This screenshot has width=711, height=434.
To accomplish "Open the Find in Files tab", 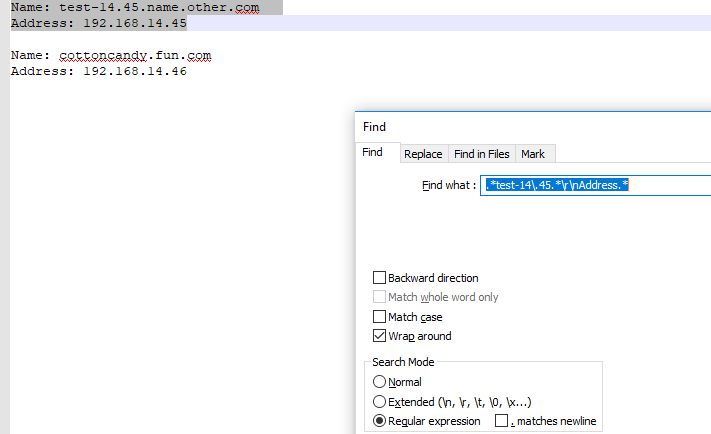I will (481, 154).
